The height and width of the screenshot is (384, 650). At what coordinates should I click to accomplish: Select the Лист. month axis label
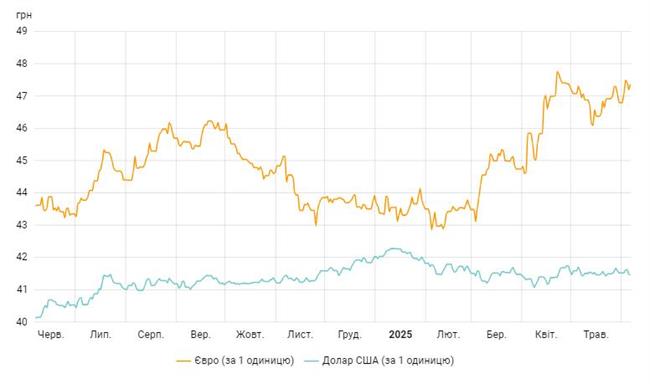pos(301,334)
